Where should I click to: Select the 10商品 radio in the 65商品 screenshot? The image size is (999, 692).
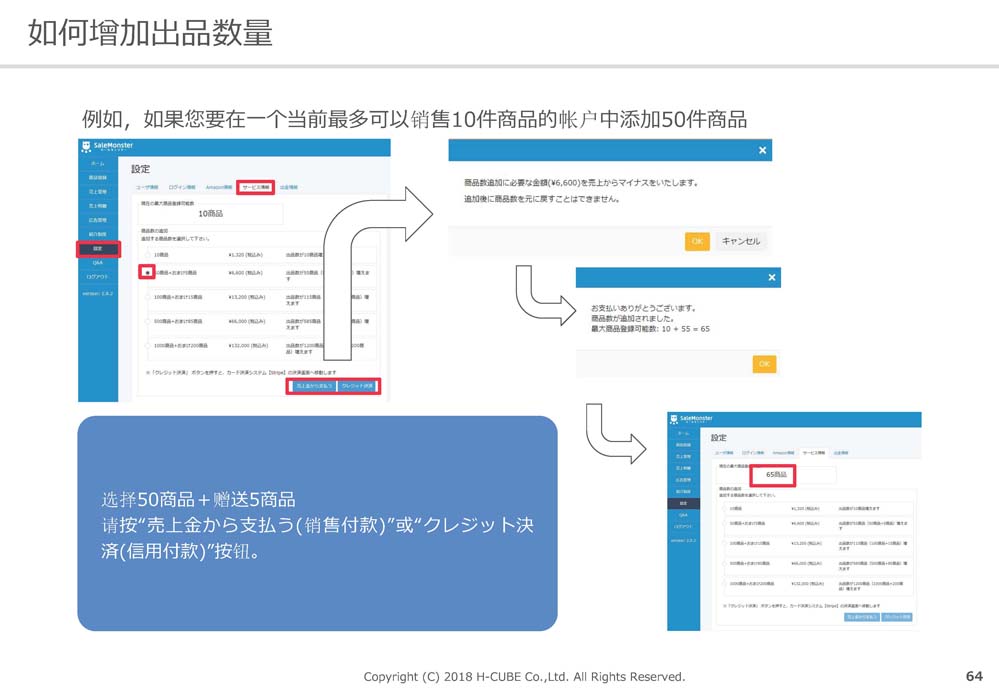tap(724, 509)
